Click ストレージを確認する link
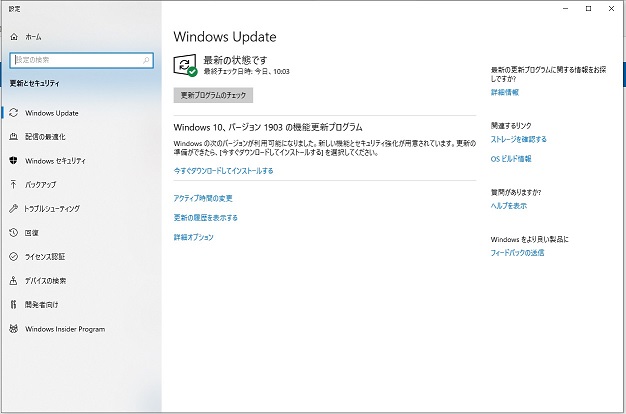The image size is (626, 414). (x=519, y=139)
